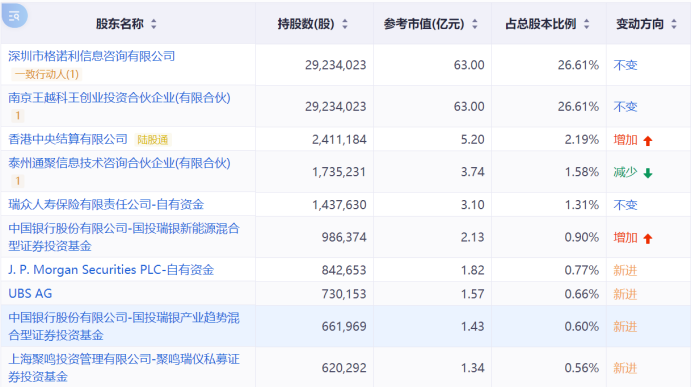This screenshot has height=387, width=692.
Task: Select market value 1.82
Action: pos(473,270)
